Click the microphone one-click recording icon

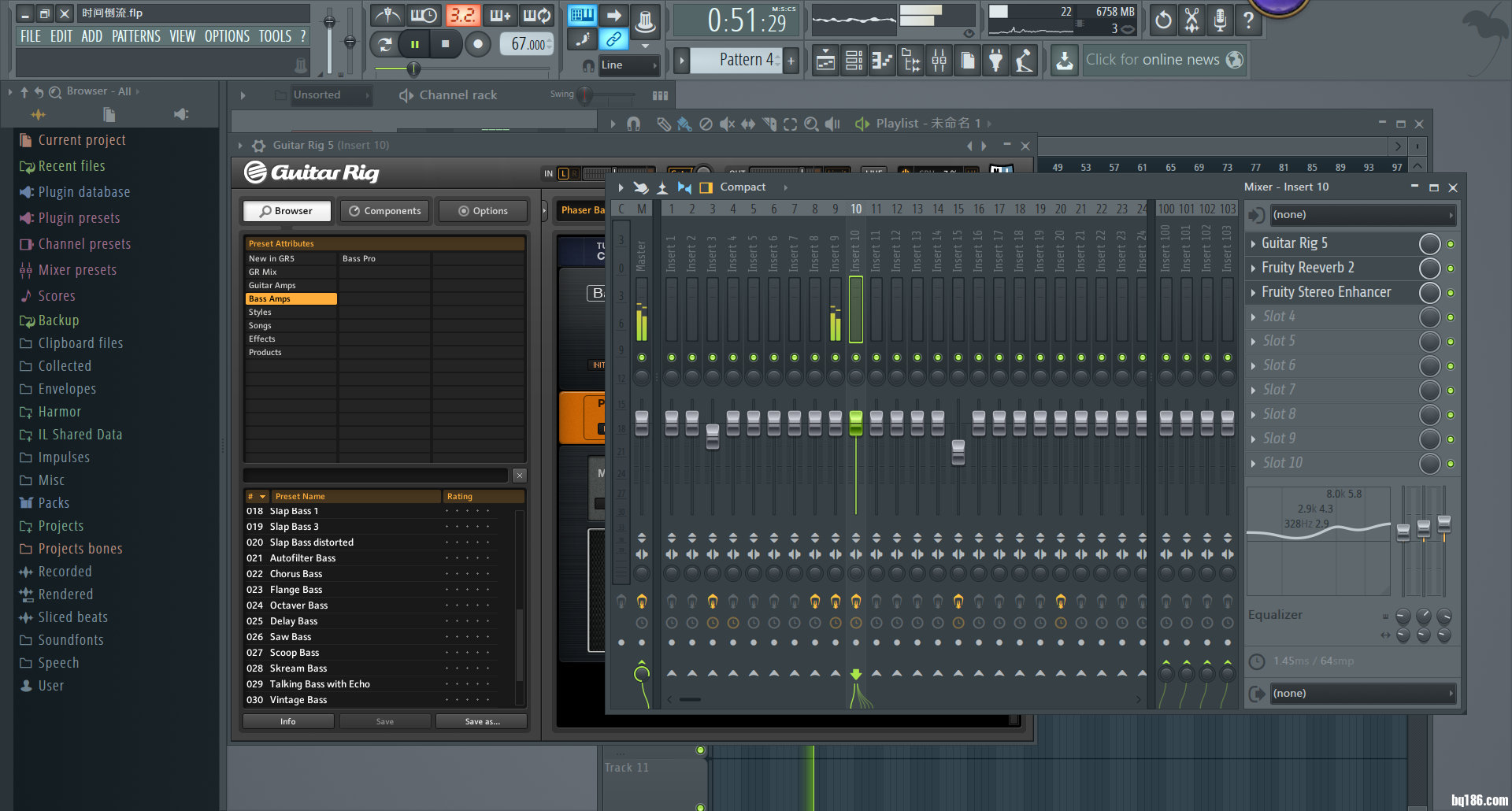click(x=1220, y=20)
